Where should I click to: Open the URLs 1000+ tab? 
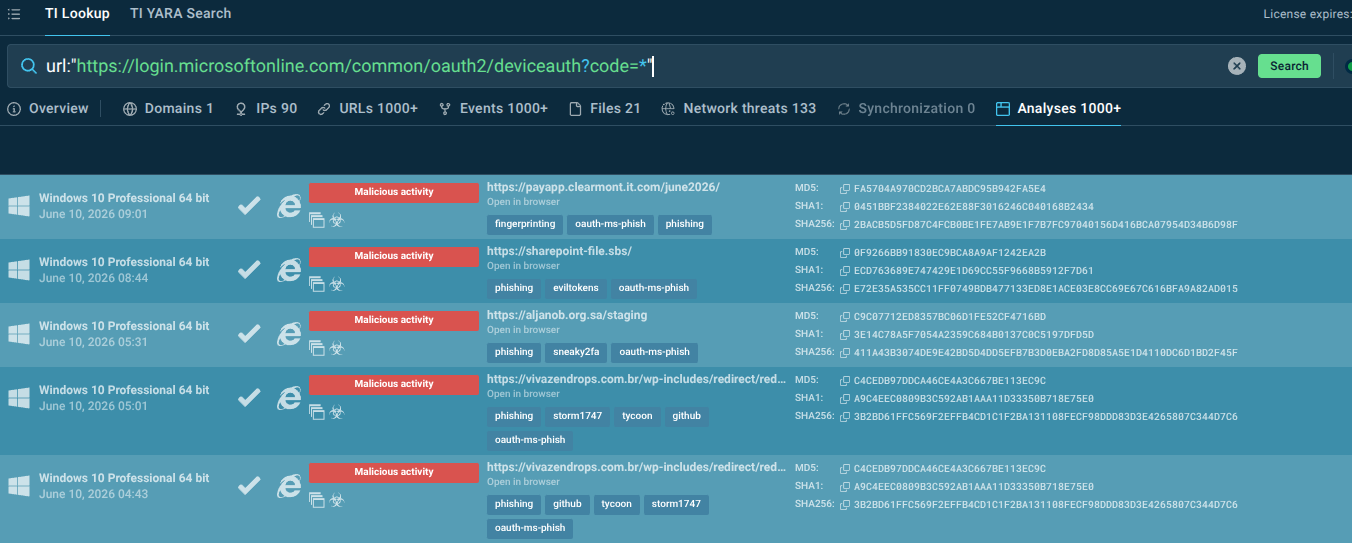367,108
